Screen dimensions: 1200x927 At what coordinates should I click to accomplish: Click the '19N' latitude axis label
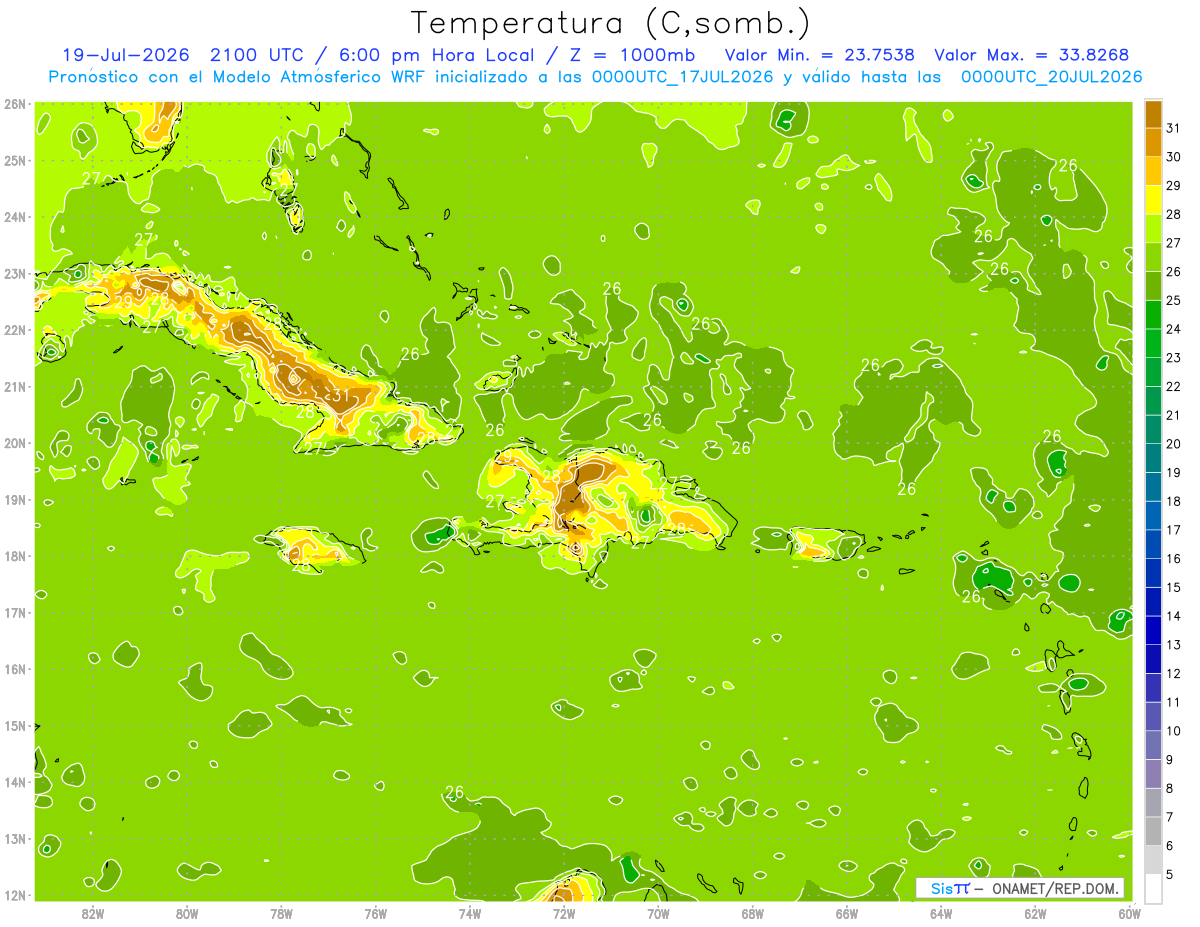click(15, 500)
